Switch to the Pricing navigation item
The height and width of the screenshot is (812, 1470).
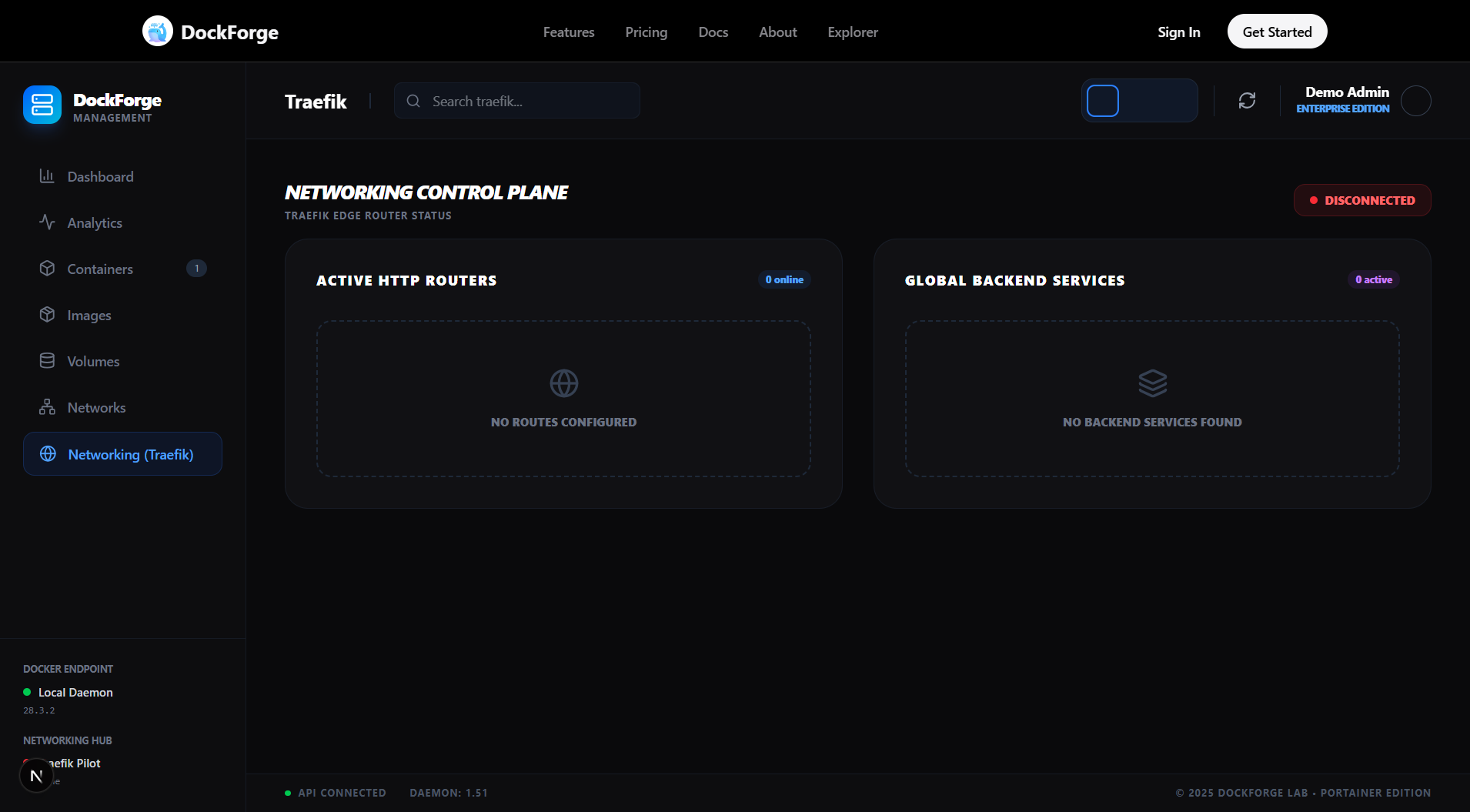pos(646,32)
